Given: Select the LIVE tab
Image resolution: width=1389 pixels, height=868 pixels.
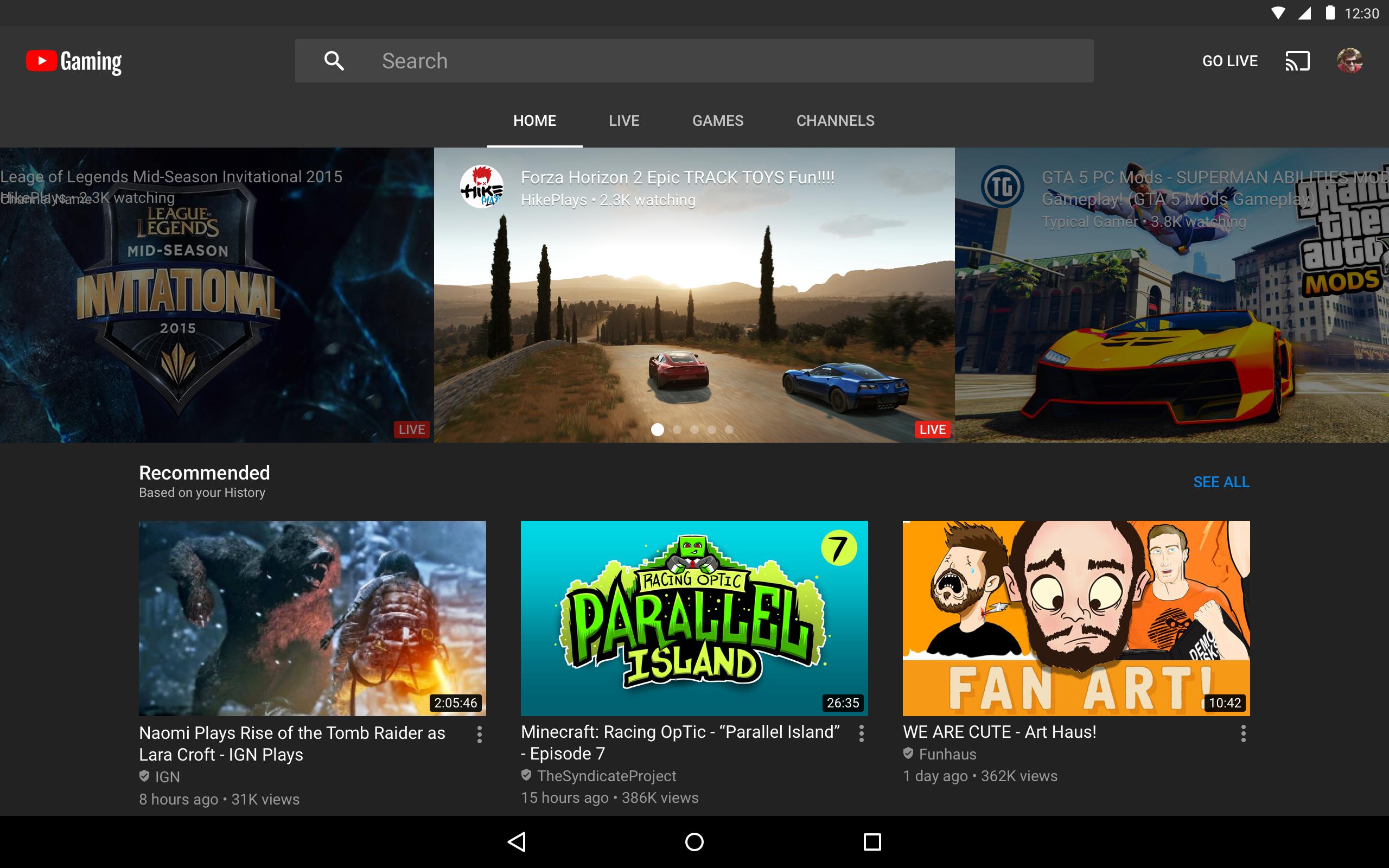Looking at the screenshot, I should [x=623, y=120].
